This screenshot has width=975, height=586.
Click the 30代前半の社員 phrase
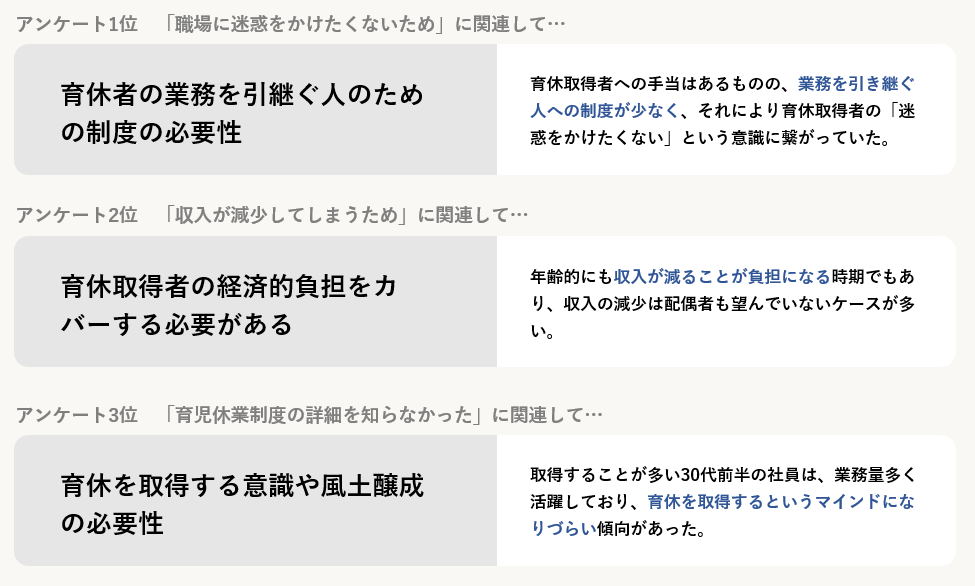(x=726, y=475)
